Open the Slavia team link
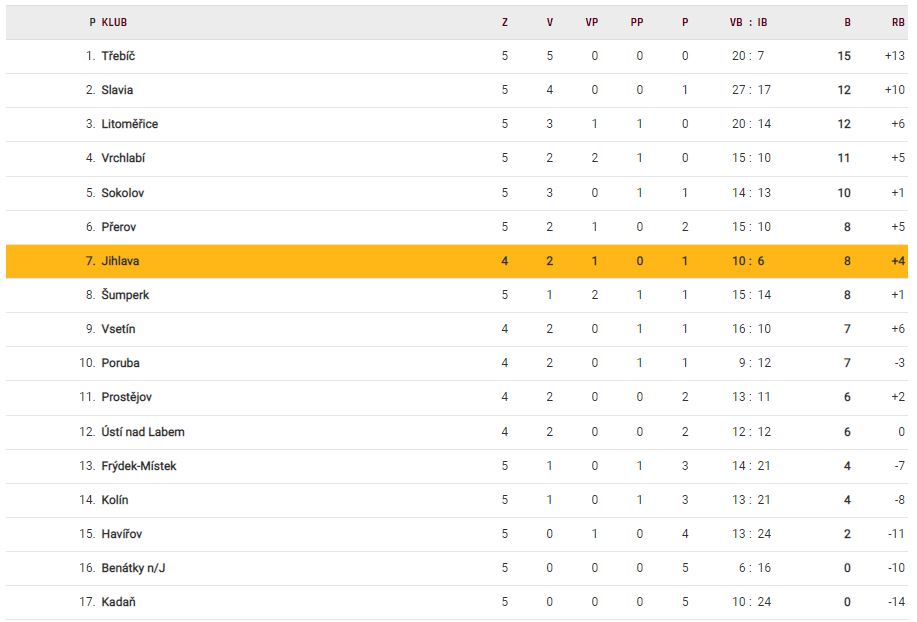The height and width of the screenshot is (622, 917). pyautogui.click(x=117, y=90)
